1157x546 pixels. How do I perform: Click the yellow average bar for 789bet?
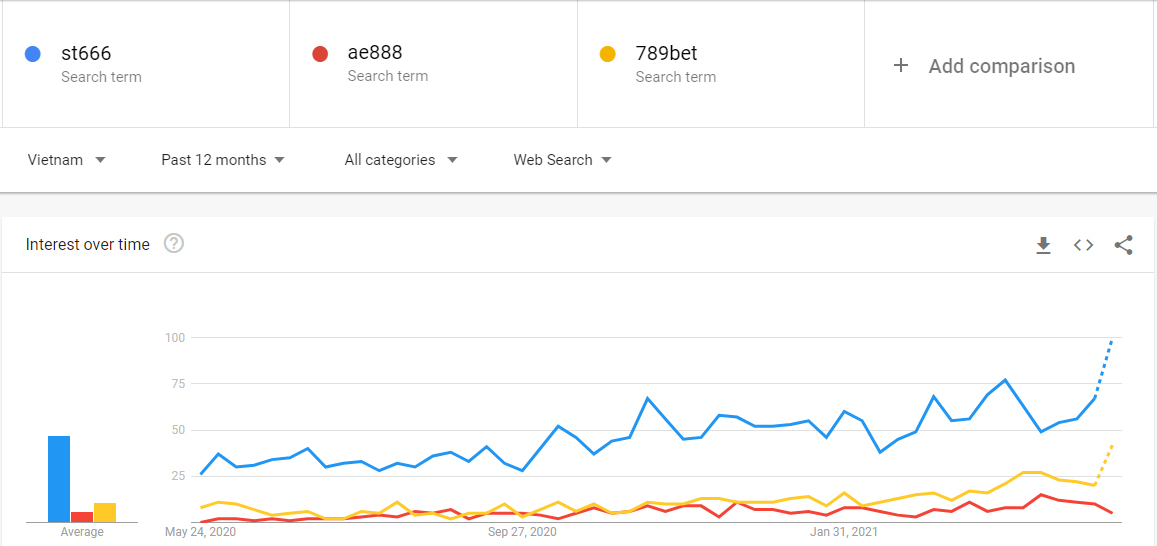click(105, 512)
